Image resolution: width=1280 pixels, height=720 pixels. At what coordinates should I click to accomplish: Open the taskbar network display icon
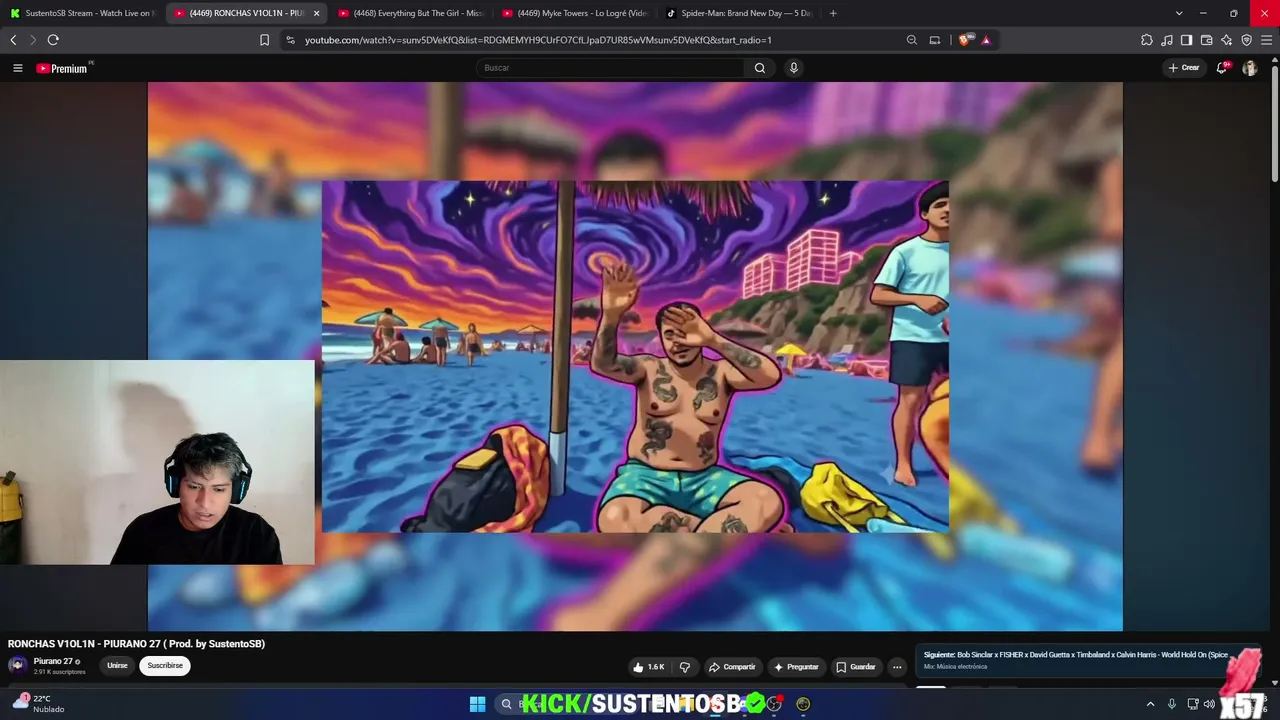(1192, 704)
